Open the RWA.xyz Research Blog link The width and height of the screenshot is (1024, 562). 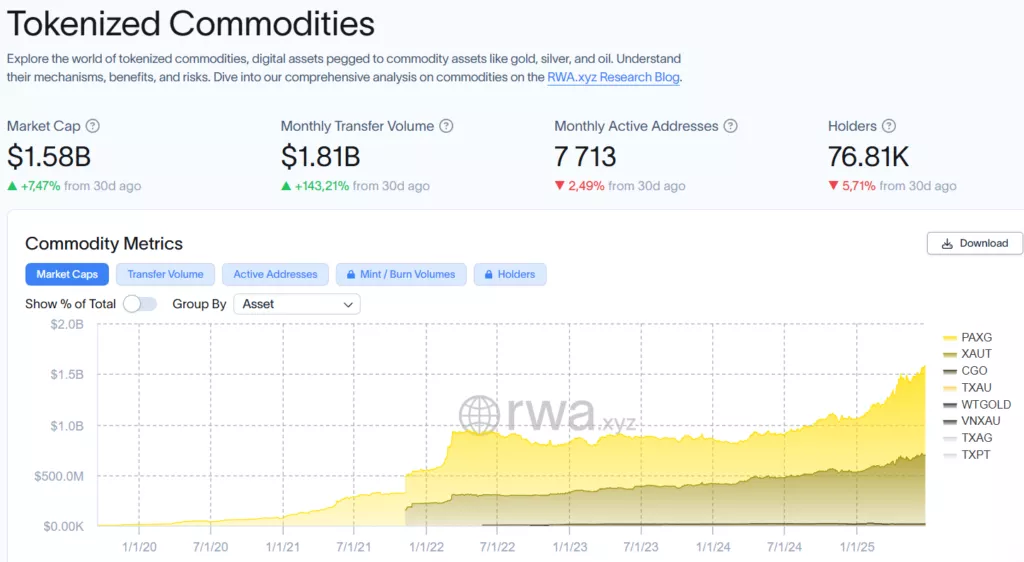point(614,77)
